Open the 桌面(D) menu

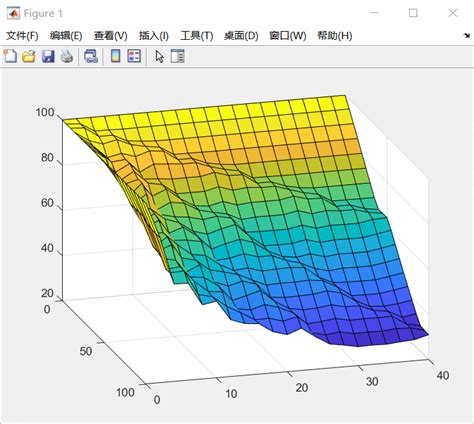coord(241,36)
